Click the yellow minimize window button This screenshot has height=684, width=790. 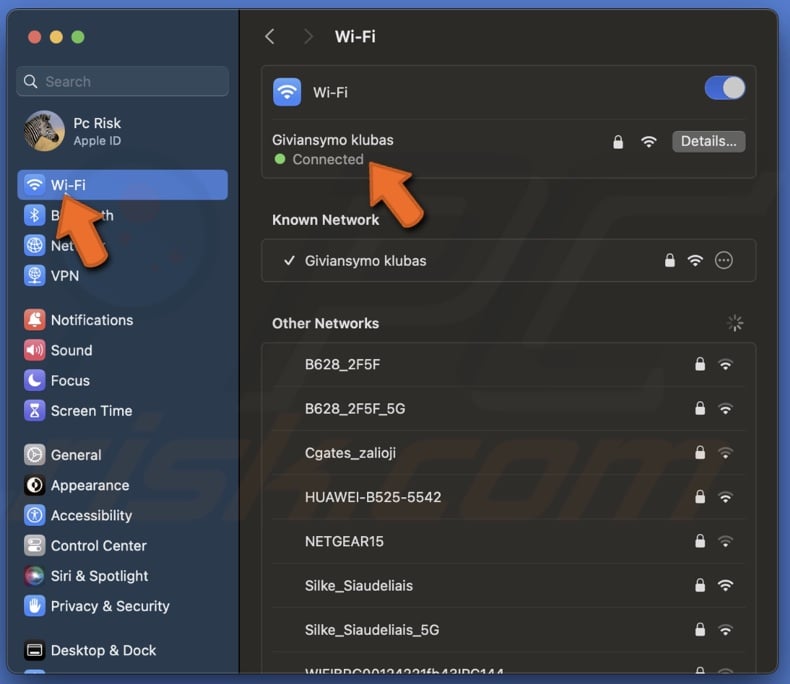point(56,37)
